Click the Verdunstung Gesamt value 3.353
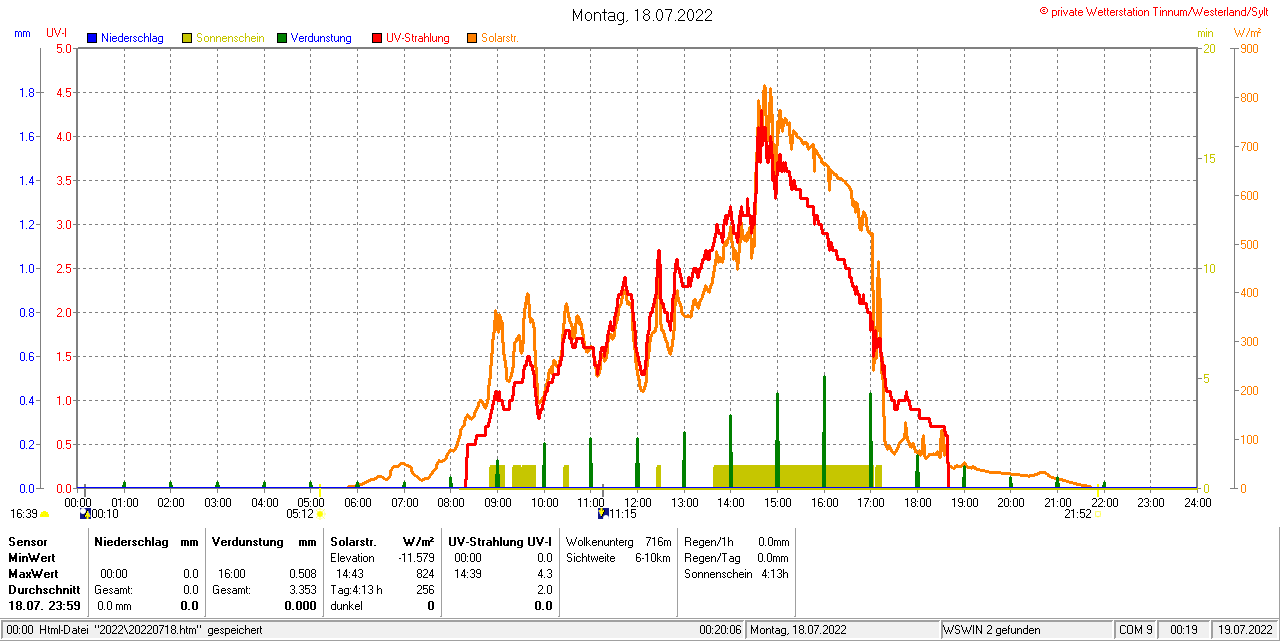This screenshot has height=641, width=1280. pos(302,590)
